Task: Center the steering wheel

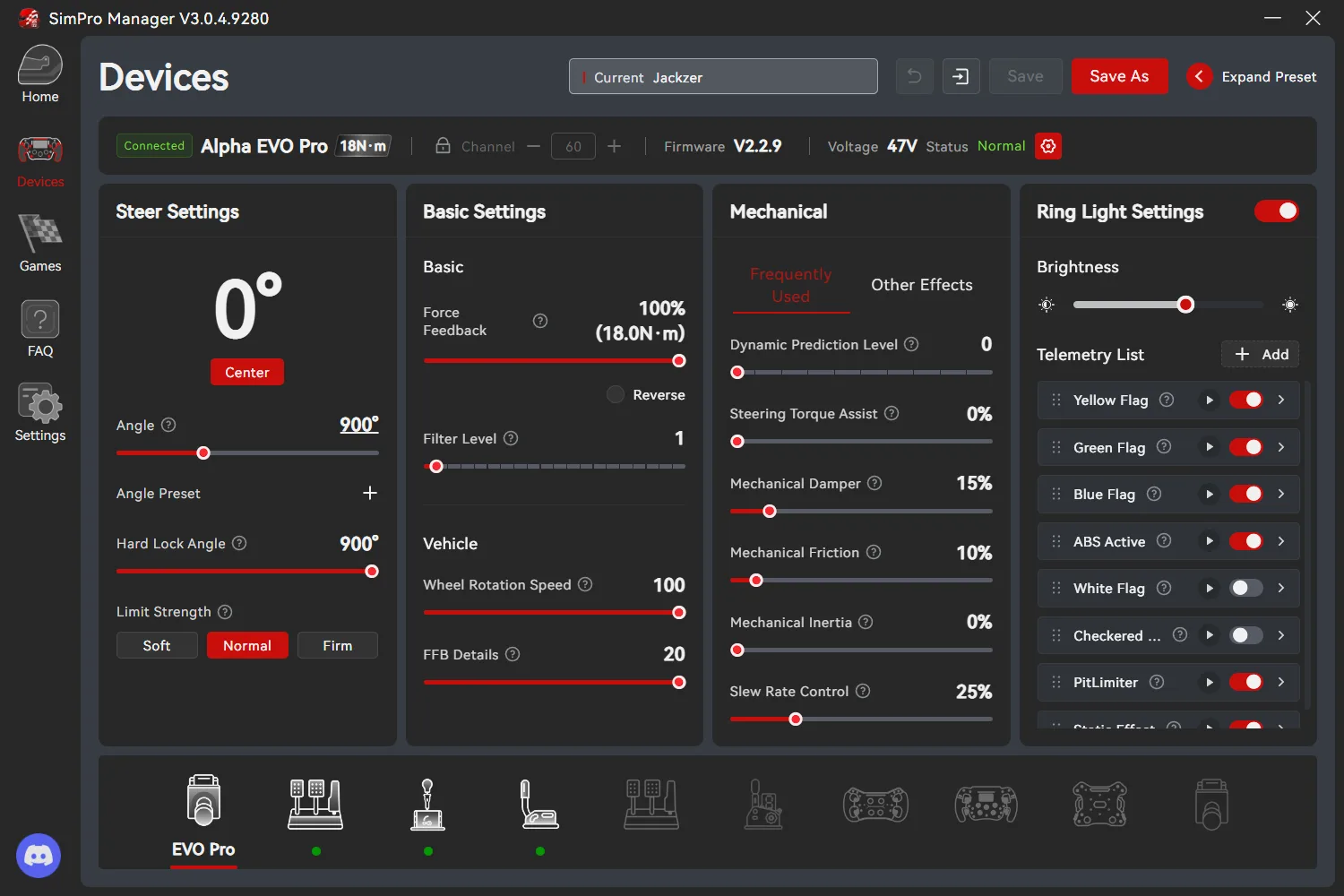Action: 247,372
